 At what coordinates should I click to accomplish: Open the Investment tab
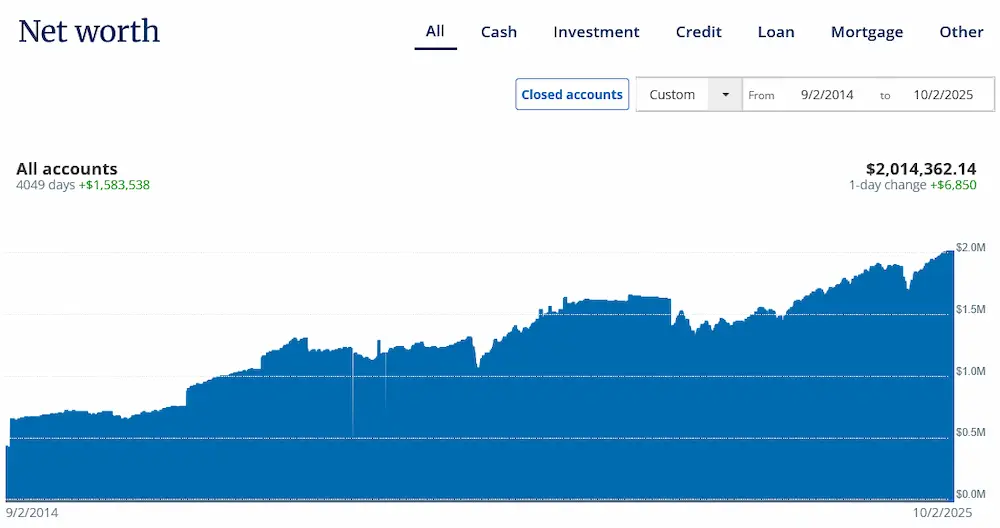596,32
